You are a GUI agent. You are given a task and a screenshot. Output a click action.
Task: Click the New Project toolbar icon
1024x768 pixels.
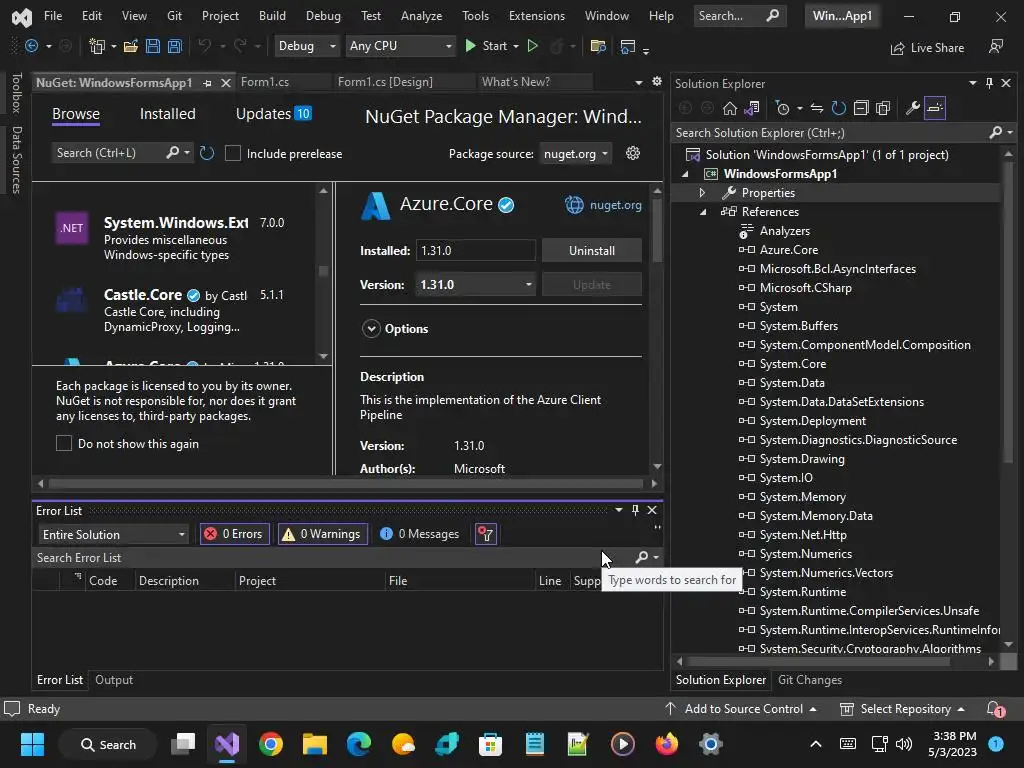pos(97,46)
